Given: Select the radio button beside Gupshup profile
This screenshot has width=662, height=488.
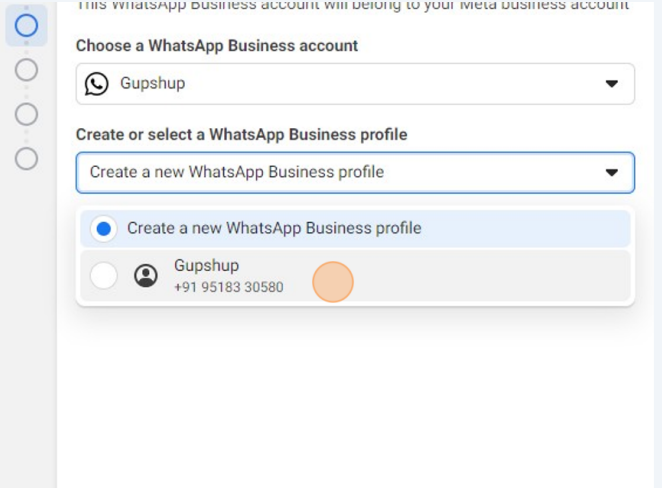Looking at the screenshot, I should (x=103, y=275).
